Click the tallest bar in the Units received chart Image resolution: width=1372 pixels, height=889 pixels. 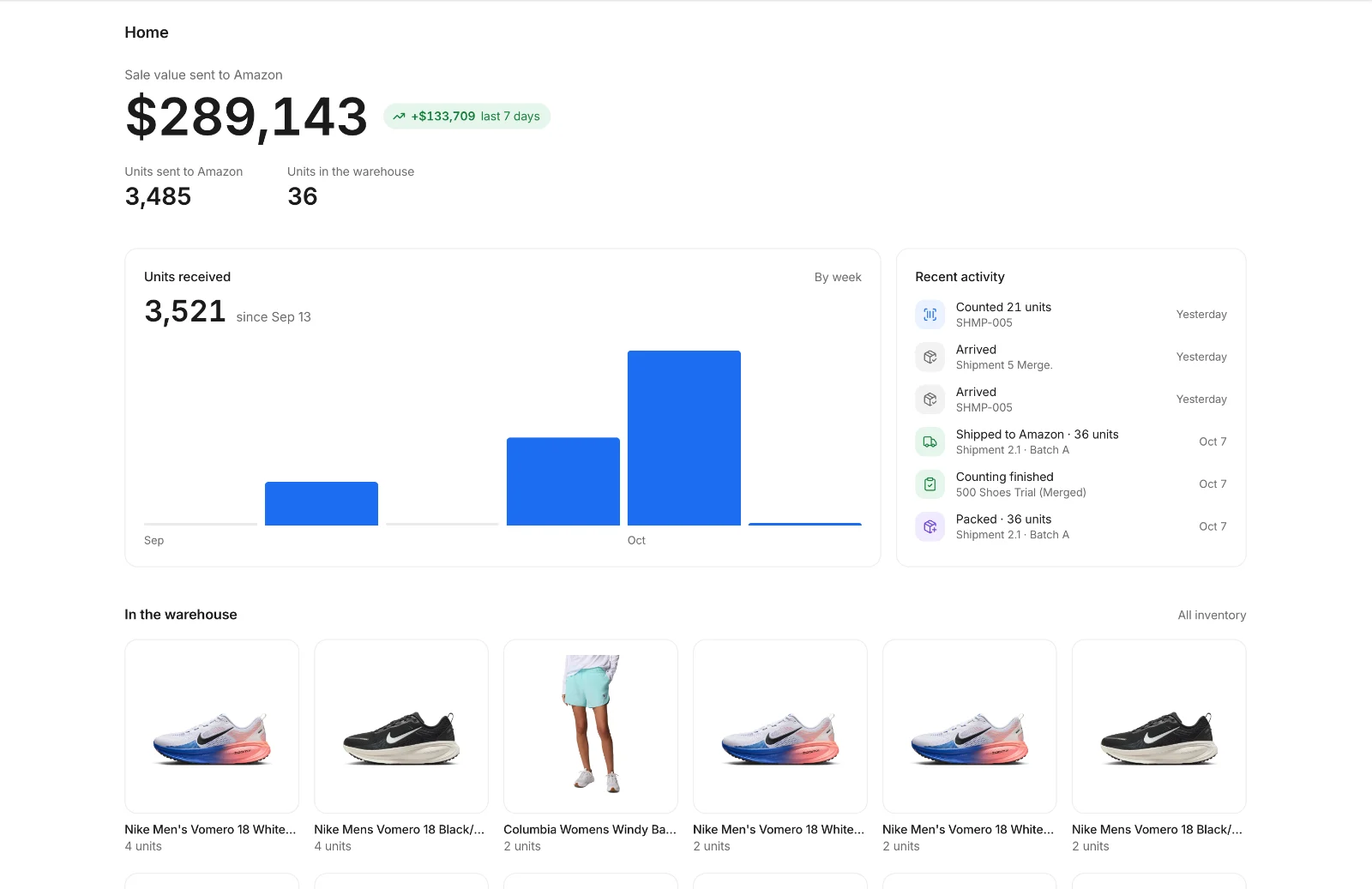pyautogui.click(x=684, y=438)
